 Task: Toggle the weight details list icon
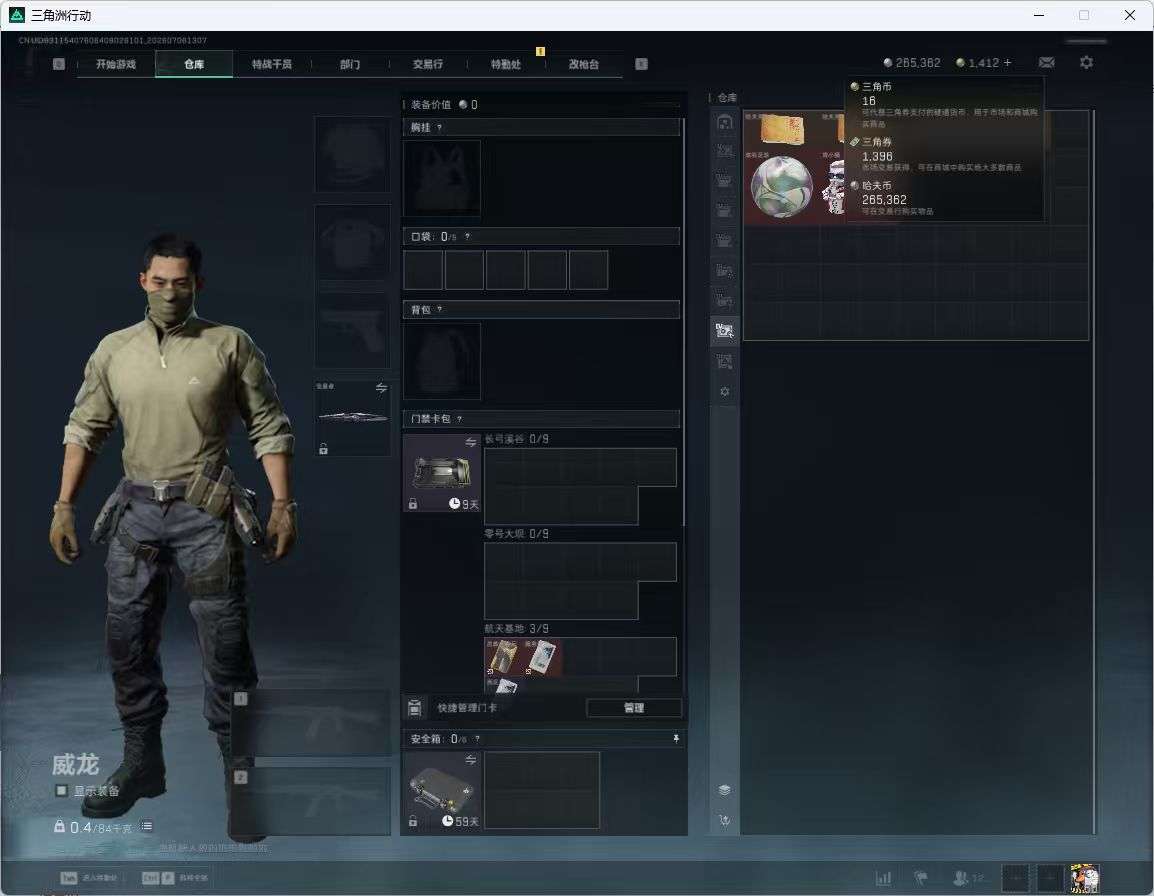(x=146, y=827)
